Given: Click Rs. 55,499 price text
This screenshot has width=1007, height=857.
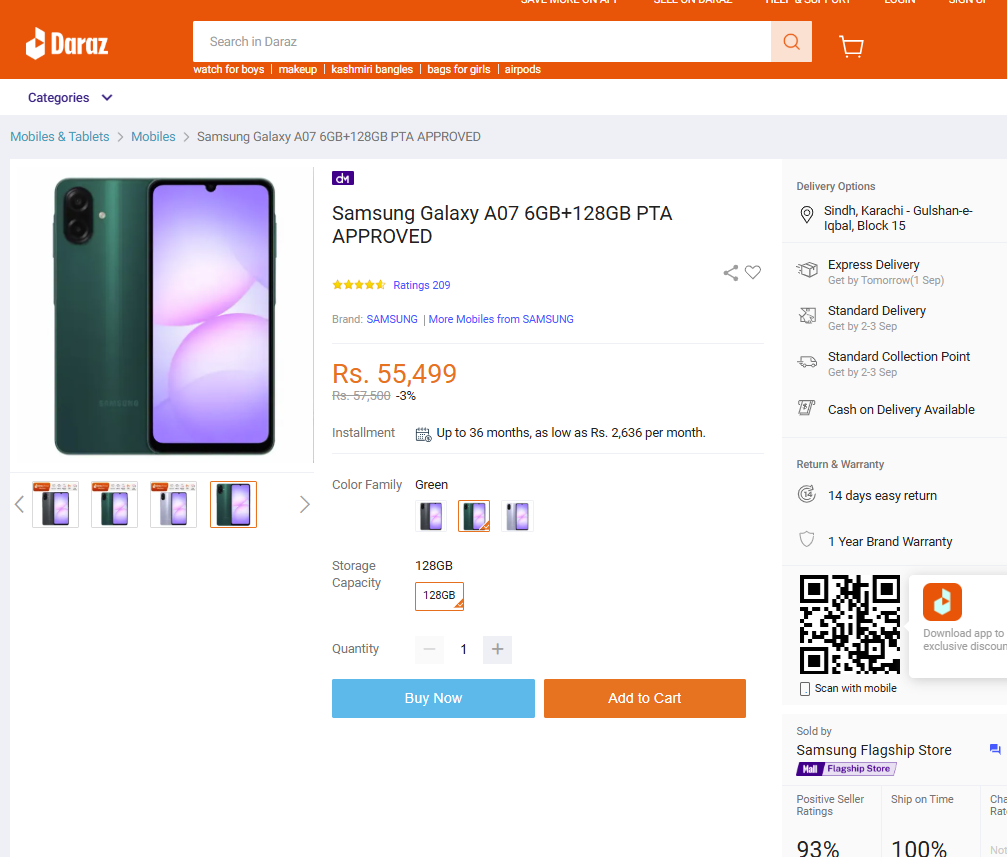Looking at the screenshot, I should (394, 374).
